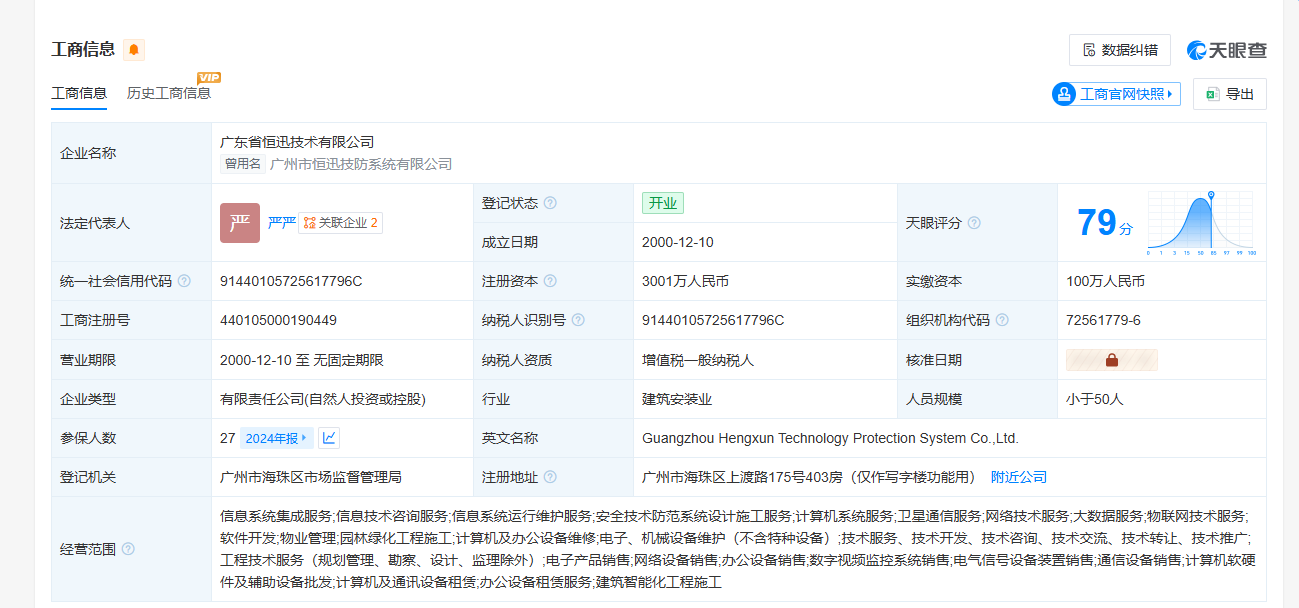Click business term 2000-12-10 至 无固定期限
This screenshot has width=1299, height=608.
(x=302, y=360)
